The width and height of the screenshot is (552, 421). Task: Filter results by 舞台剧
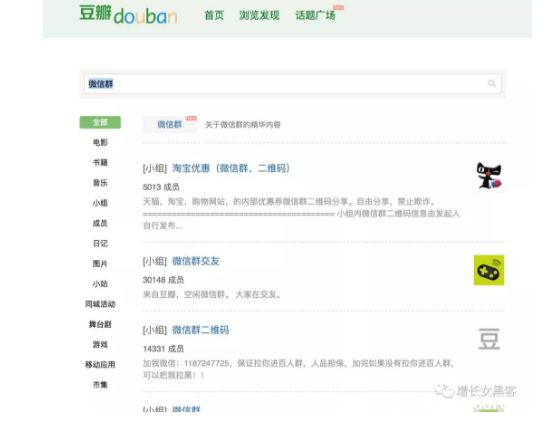point(100,324)
